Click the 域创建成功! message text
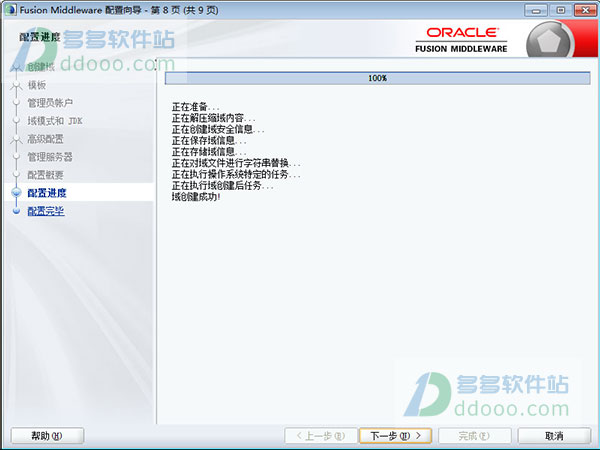 (196, 197)
